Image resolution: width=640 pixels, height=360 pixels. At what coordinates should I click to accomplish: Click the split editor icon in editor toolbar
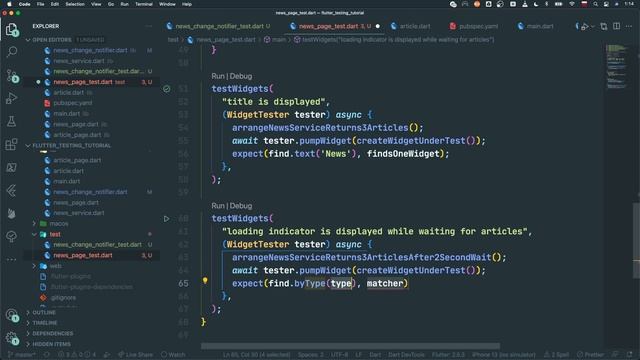click(616, 26)
